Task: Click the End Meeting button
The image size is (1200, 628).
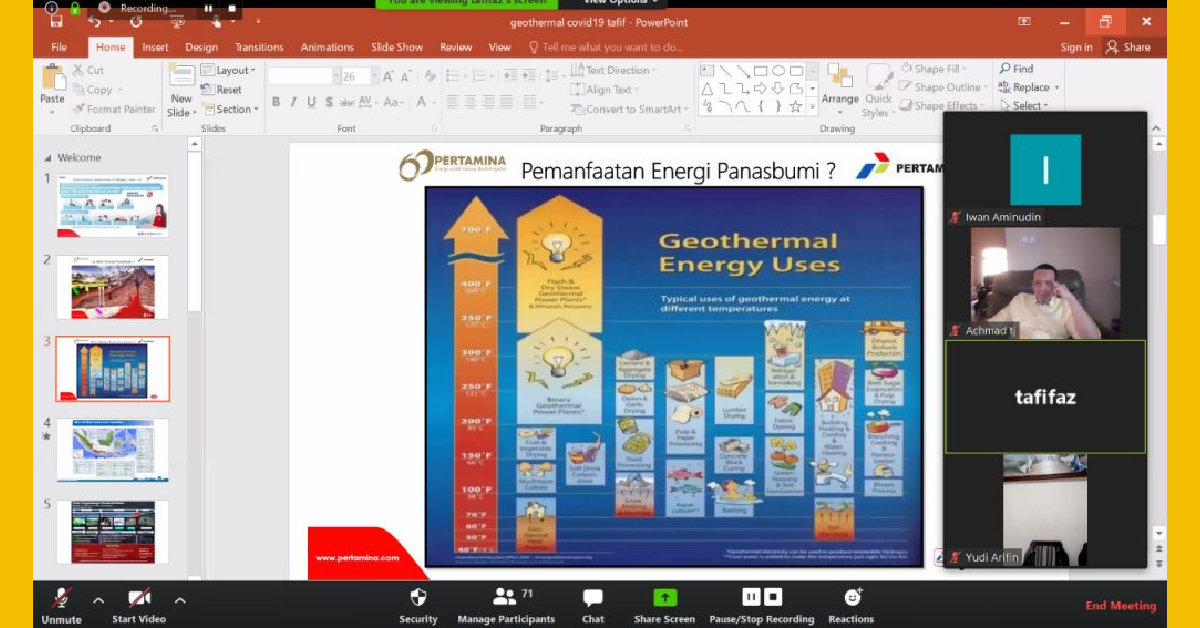Action: click(x=1118, y=606)
